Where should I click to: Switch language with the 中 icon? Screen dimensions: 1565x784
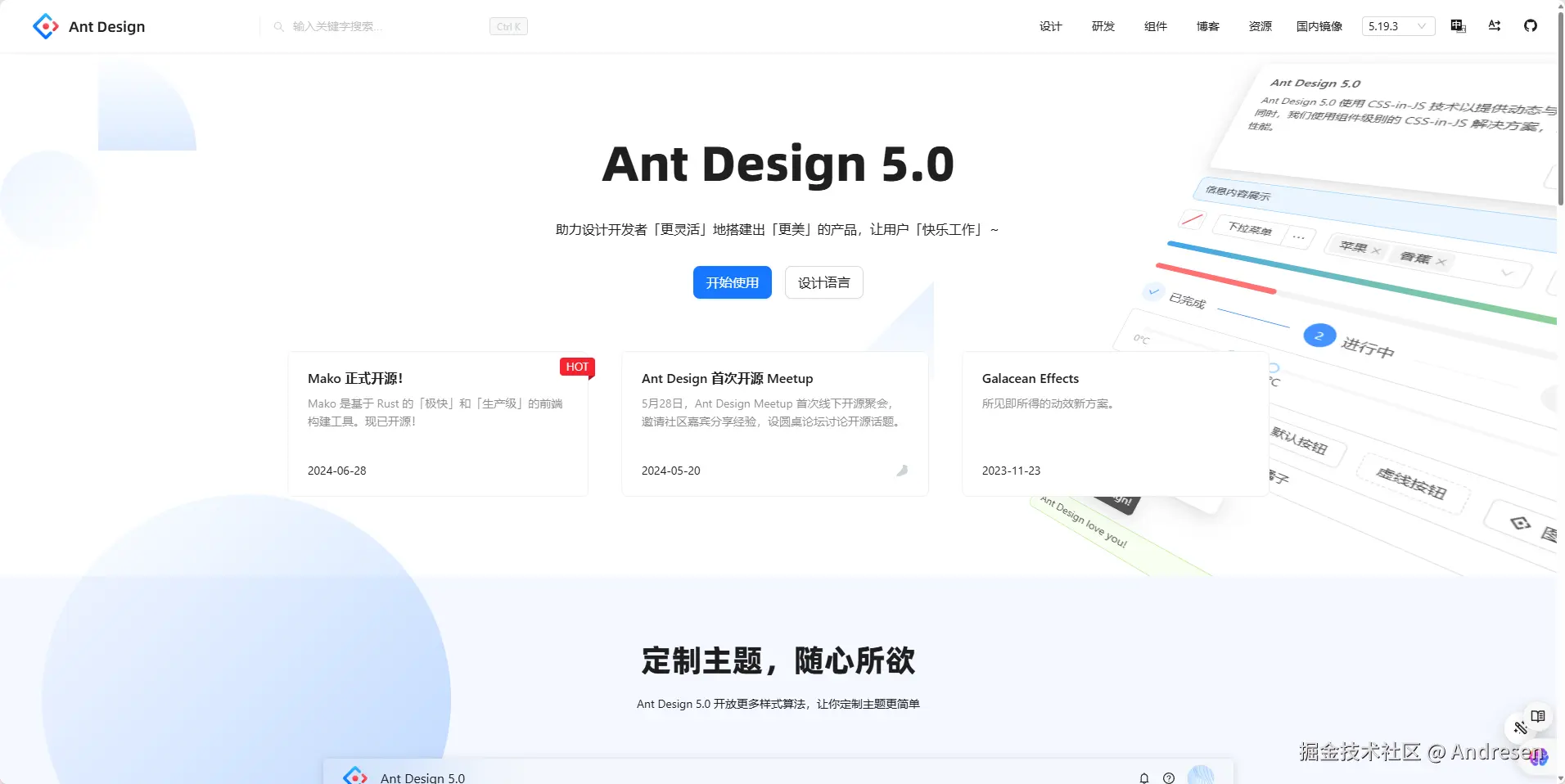1458,26
